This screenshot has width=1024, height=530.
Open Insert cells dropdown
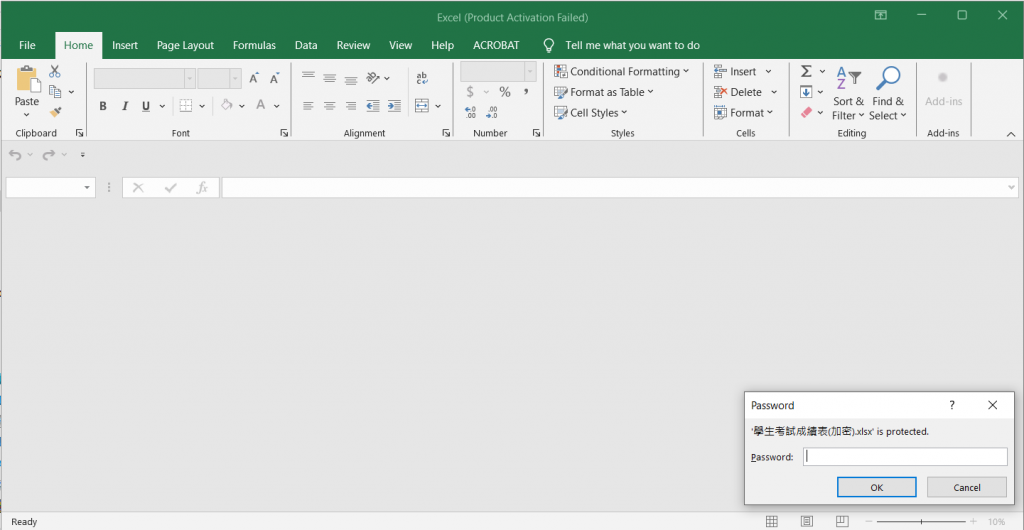tap(743, 71)
